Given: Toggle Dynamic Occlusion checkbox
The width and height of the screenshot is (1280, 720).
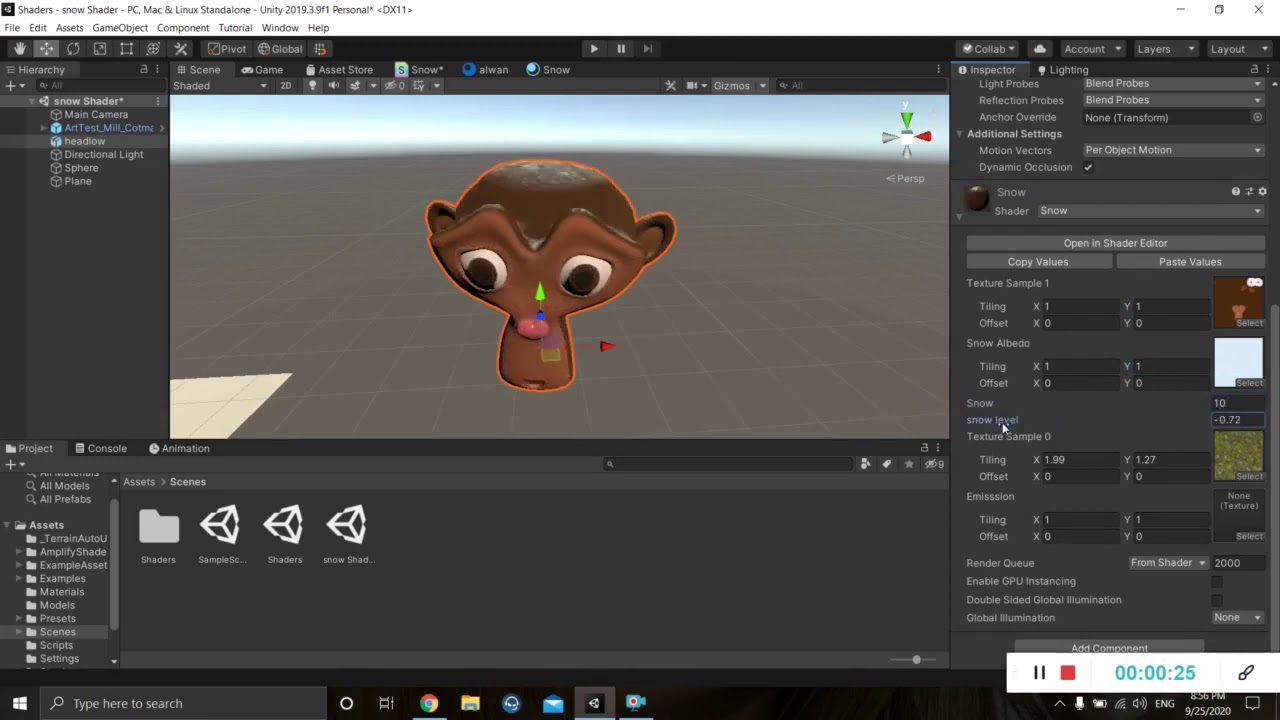Looking at the screenshot, I should click(x=1088, y=168).
